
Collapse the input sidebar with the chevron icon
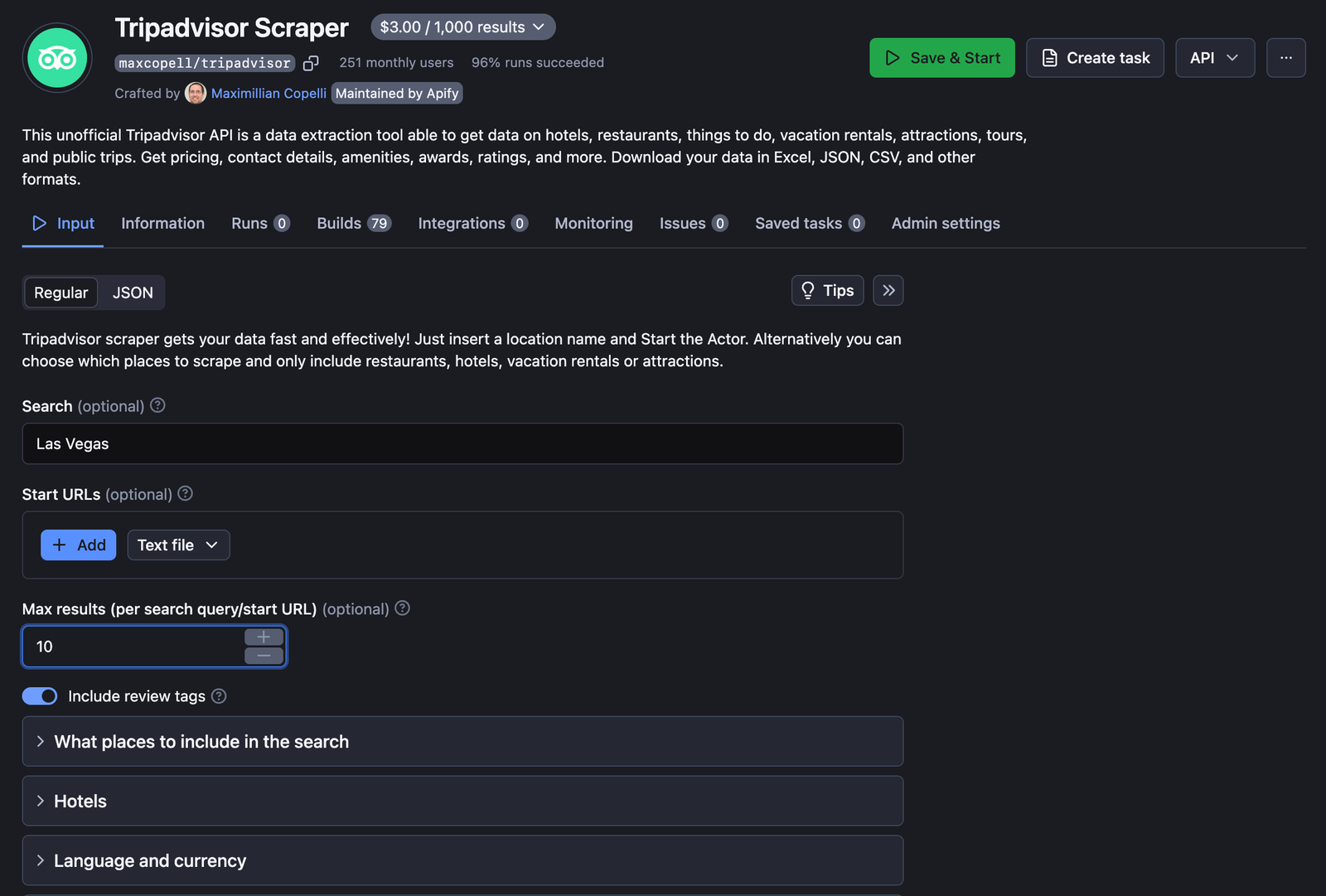click(888, 290)
